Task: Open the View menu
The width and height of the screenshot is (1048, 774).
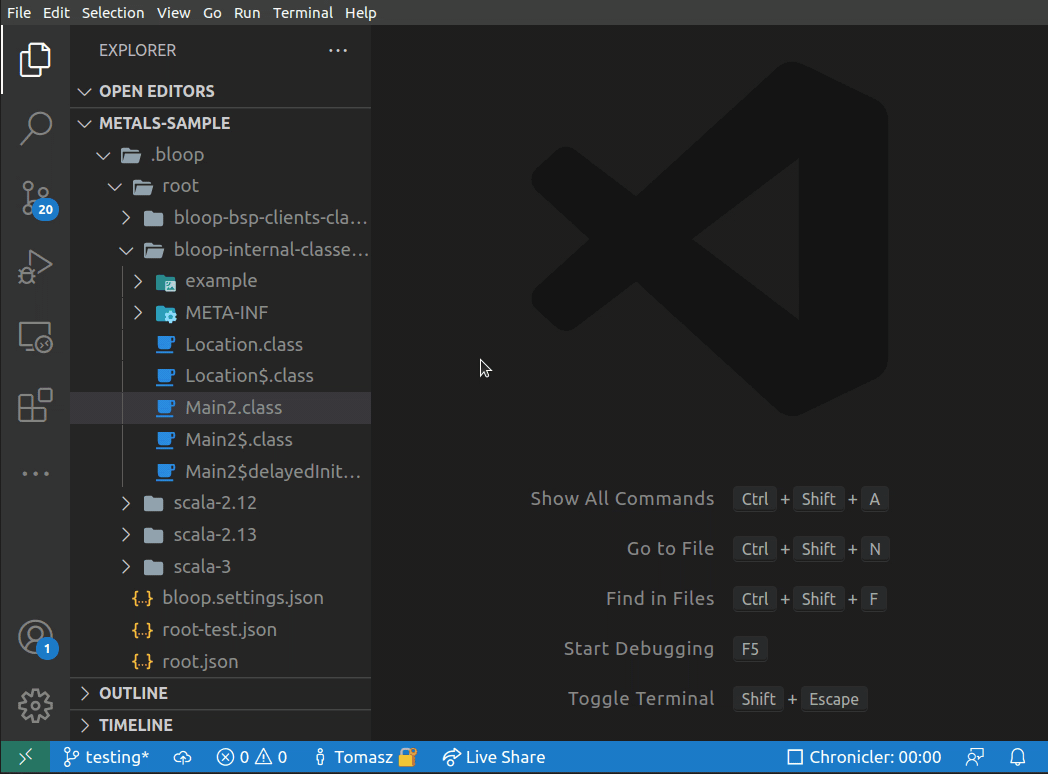Action: click(x=174, y=13)
